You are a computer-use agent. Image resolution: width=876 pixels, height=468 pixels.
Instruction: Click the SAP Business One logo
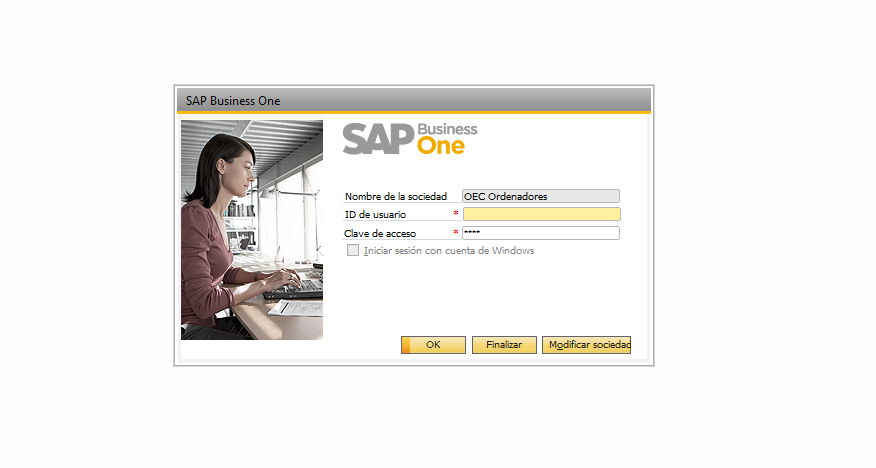click(x=410, y=139)
